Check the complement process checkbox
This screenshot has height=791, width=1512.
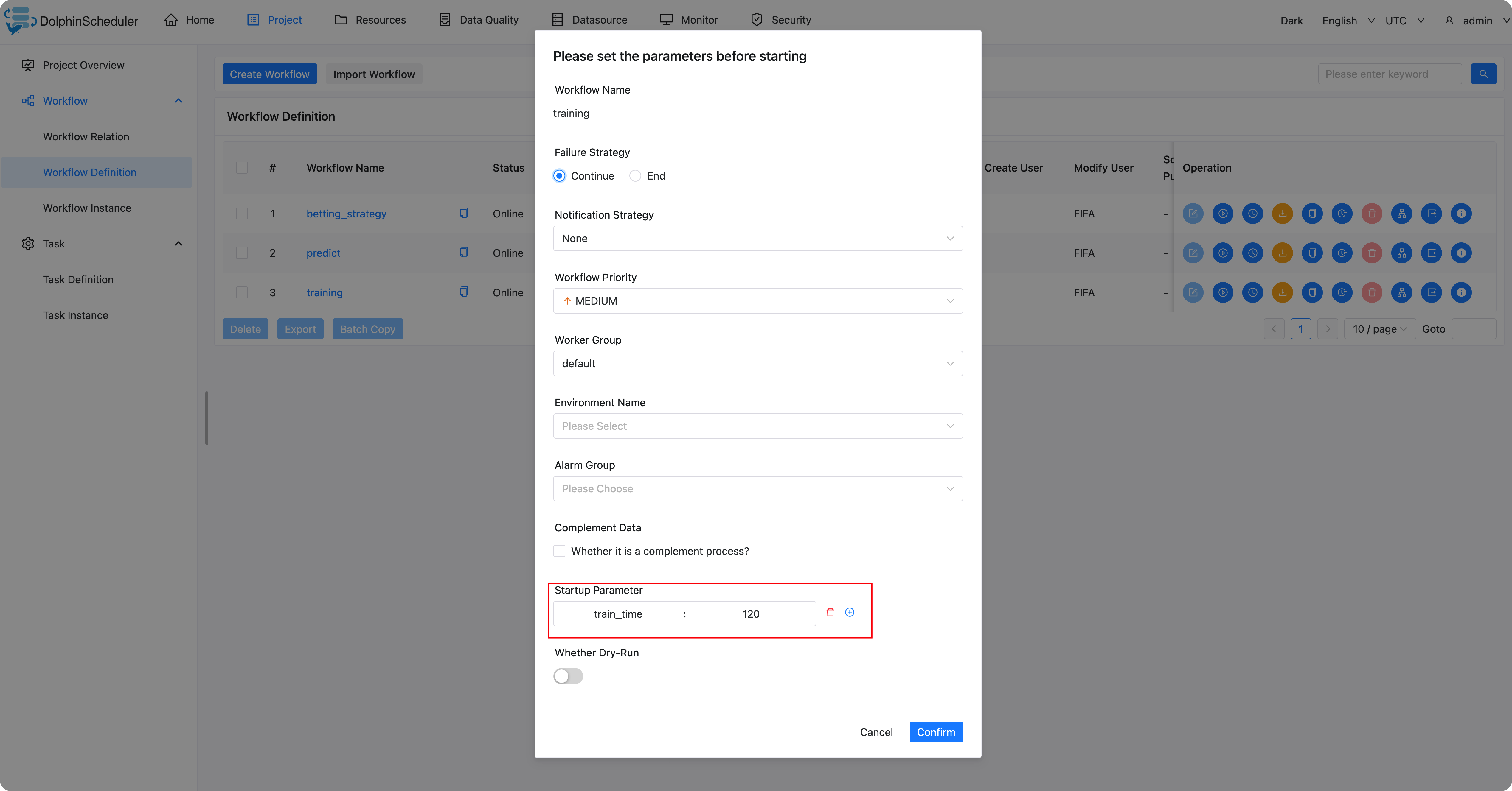click(559, 551)
